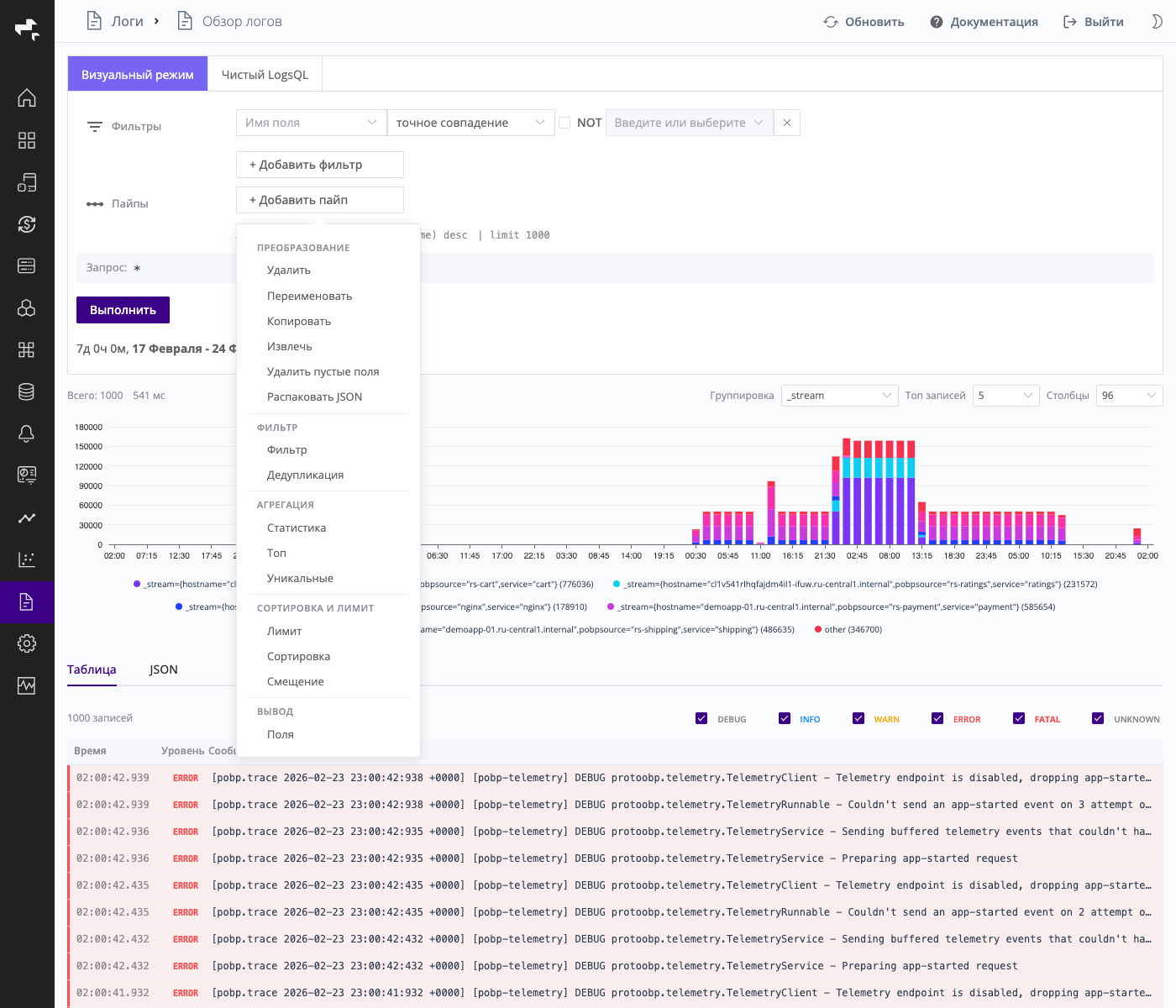Uncheck the FATAL level checkbox

1019,718
